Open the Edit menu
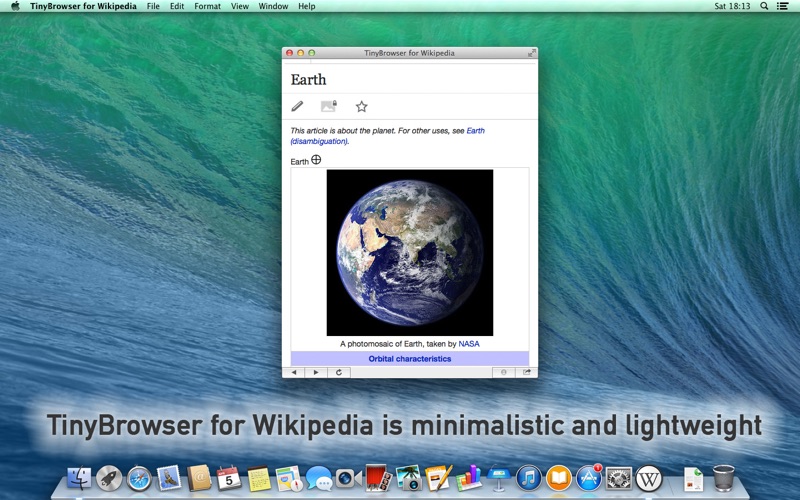The image size is (800, 500). [177, 6]
